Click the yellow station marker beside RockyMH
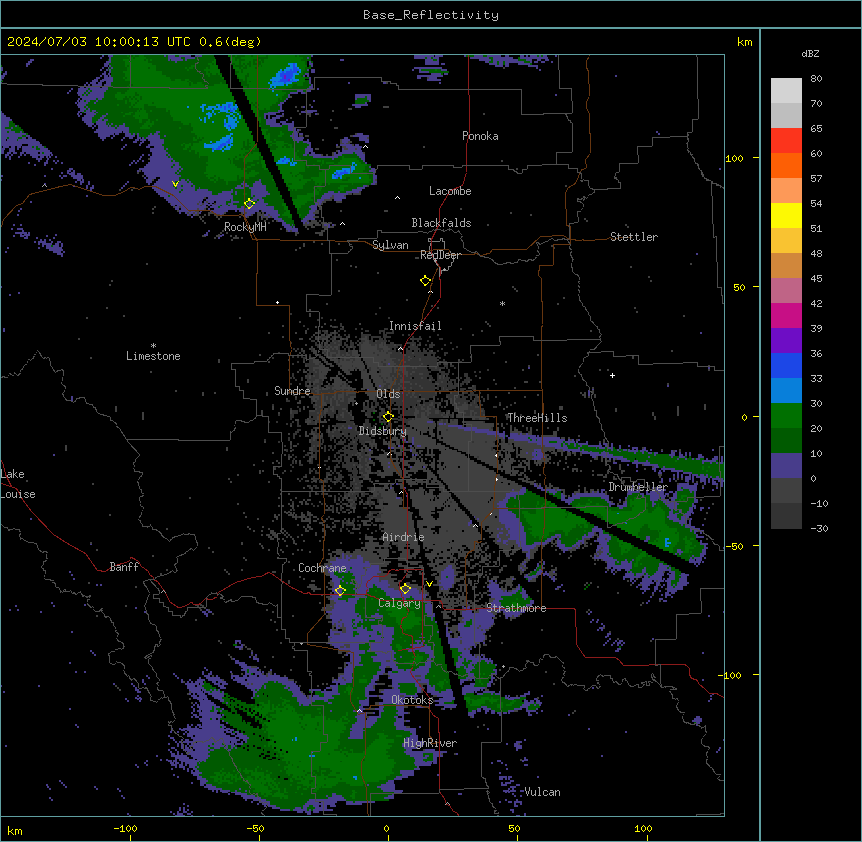This screenshot has width=862, height=842. pyautogui.click(x=250, y=204)
